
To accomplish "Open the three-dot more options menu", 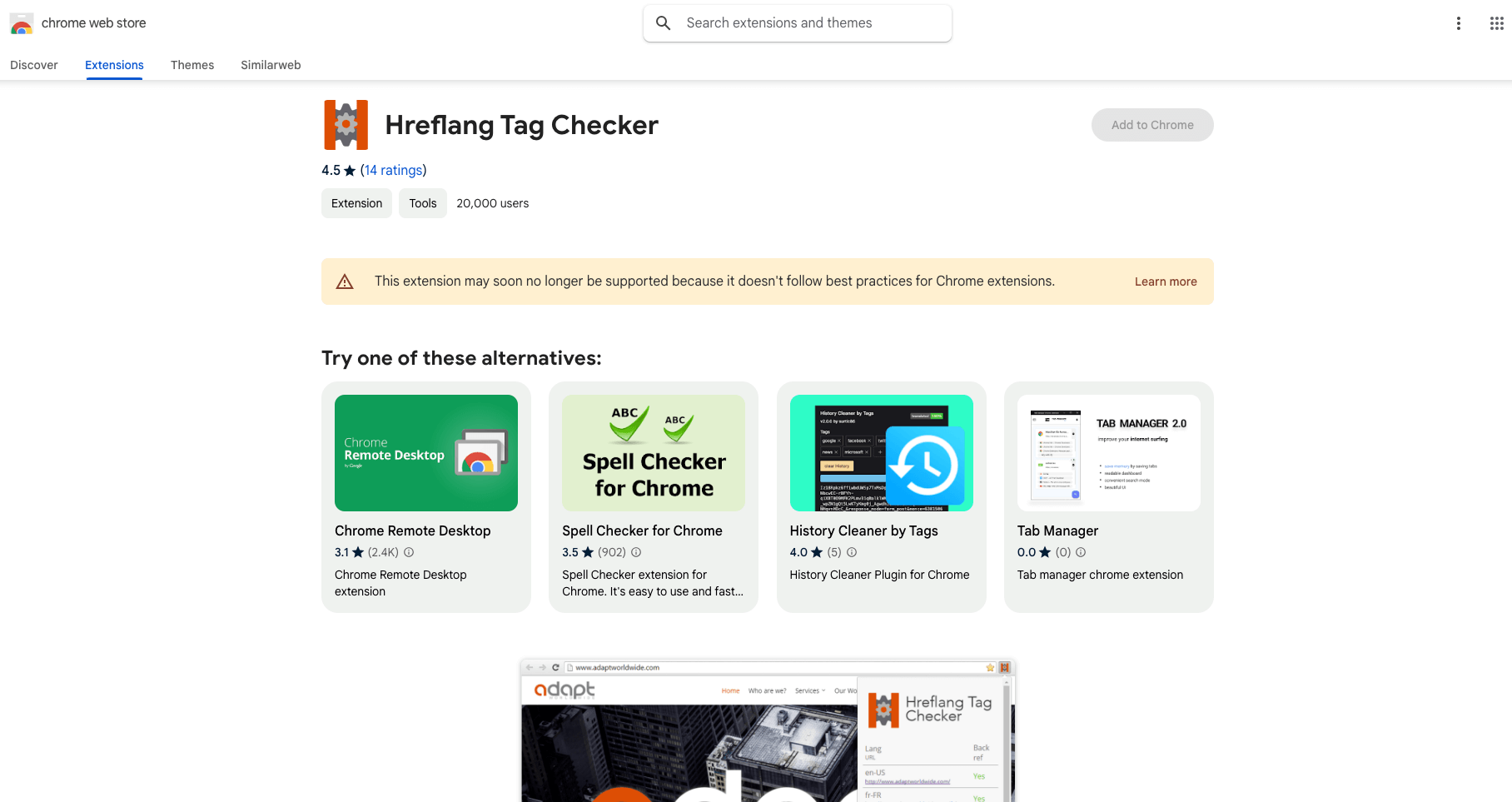I will [x=1458, y=23].
